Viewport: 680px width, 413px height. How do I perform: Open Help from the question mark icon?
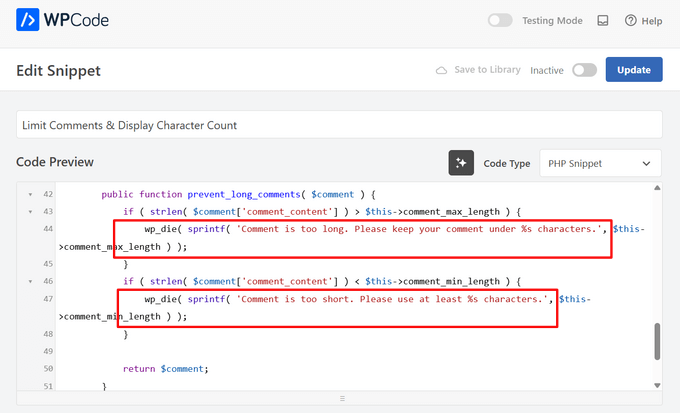pos(631,20)
